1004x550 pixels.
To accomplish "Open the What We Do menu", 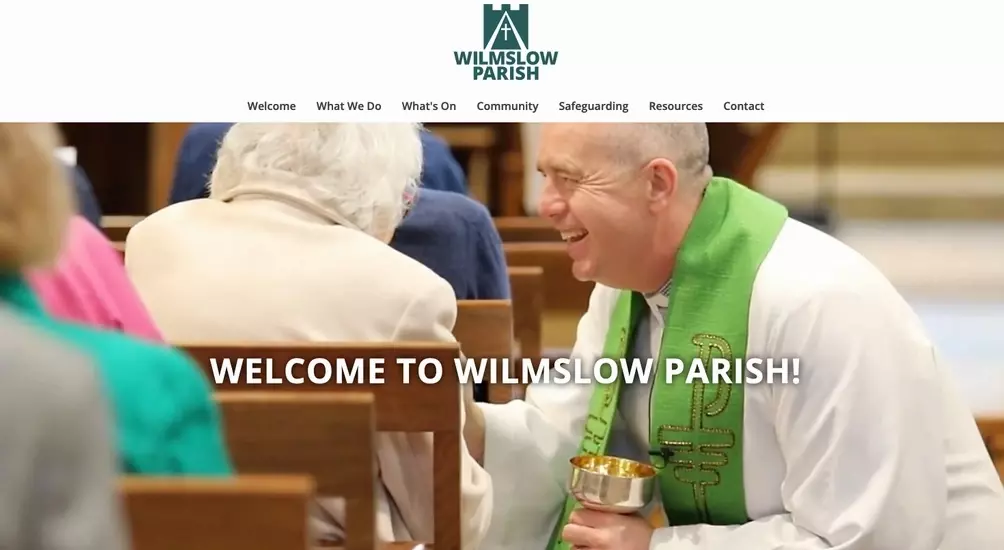I will 348,106.
